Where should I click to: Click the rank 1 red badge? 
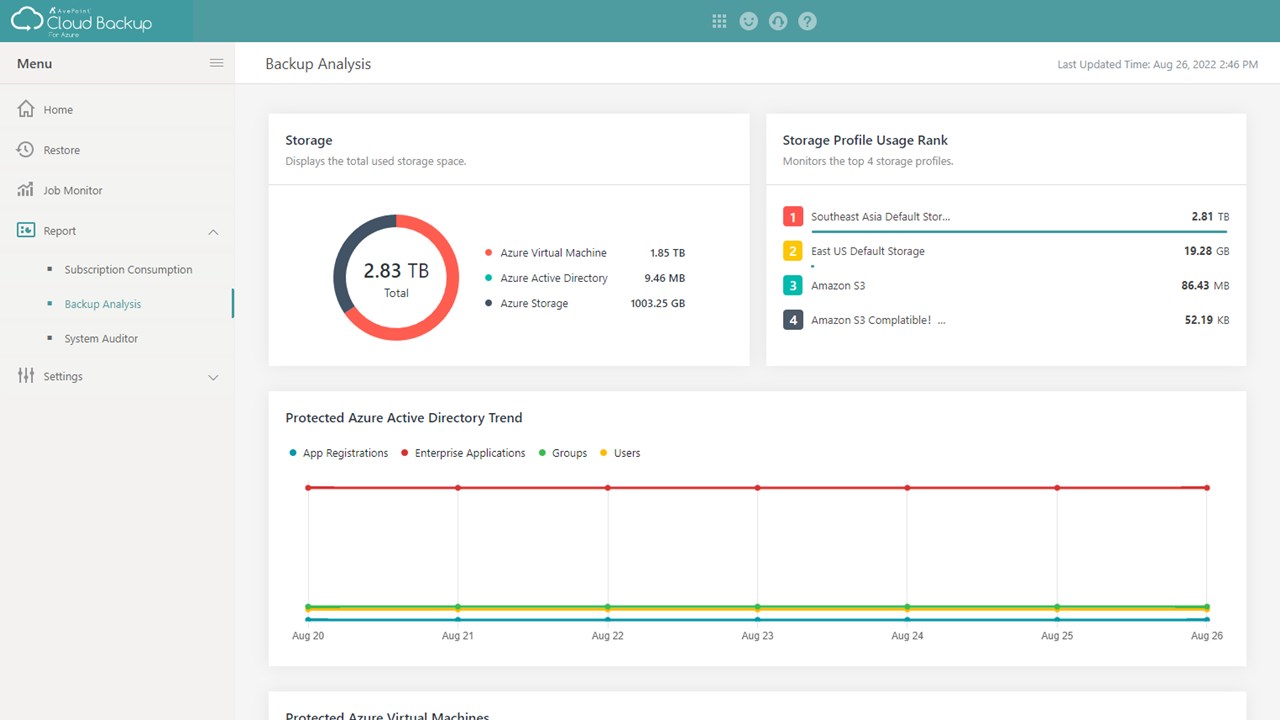click(793, 217)
